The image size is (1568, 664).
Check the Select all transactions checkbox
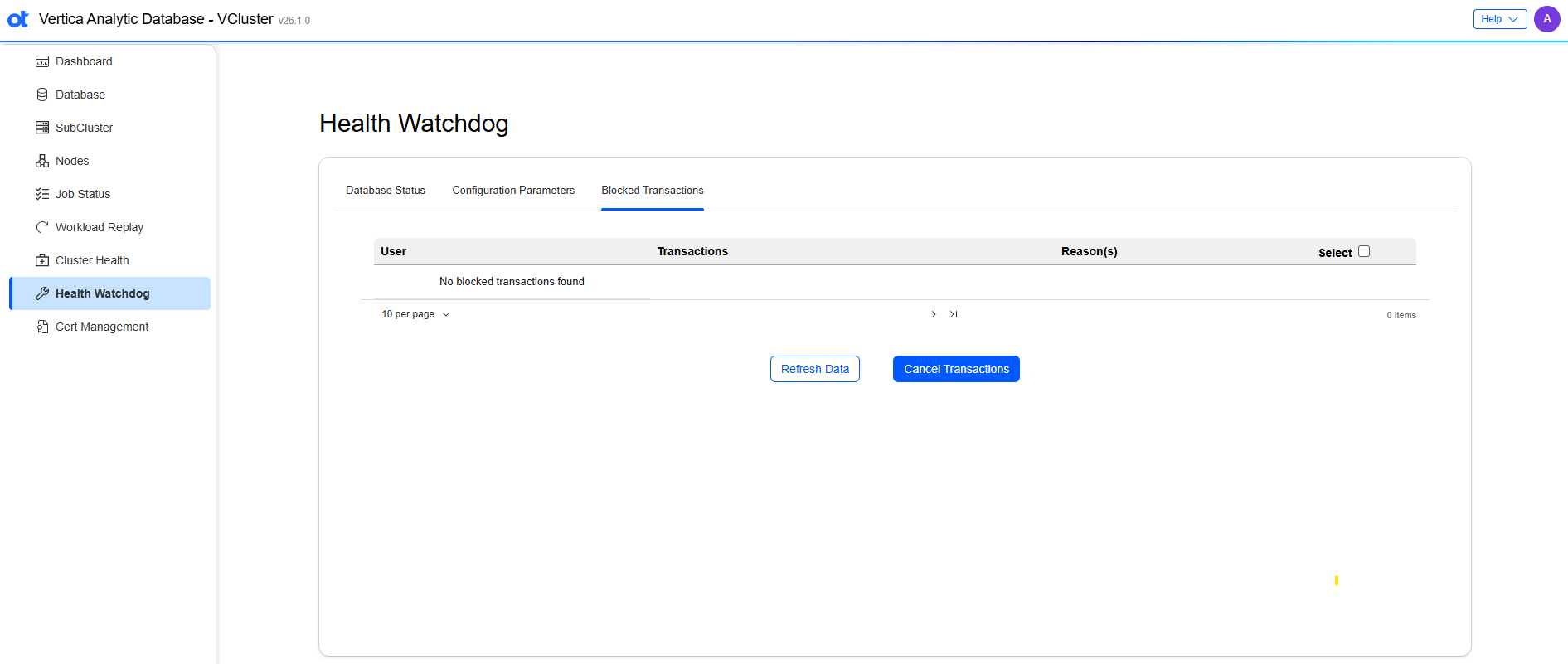click(1364, 251)
